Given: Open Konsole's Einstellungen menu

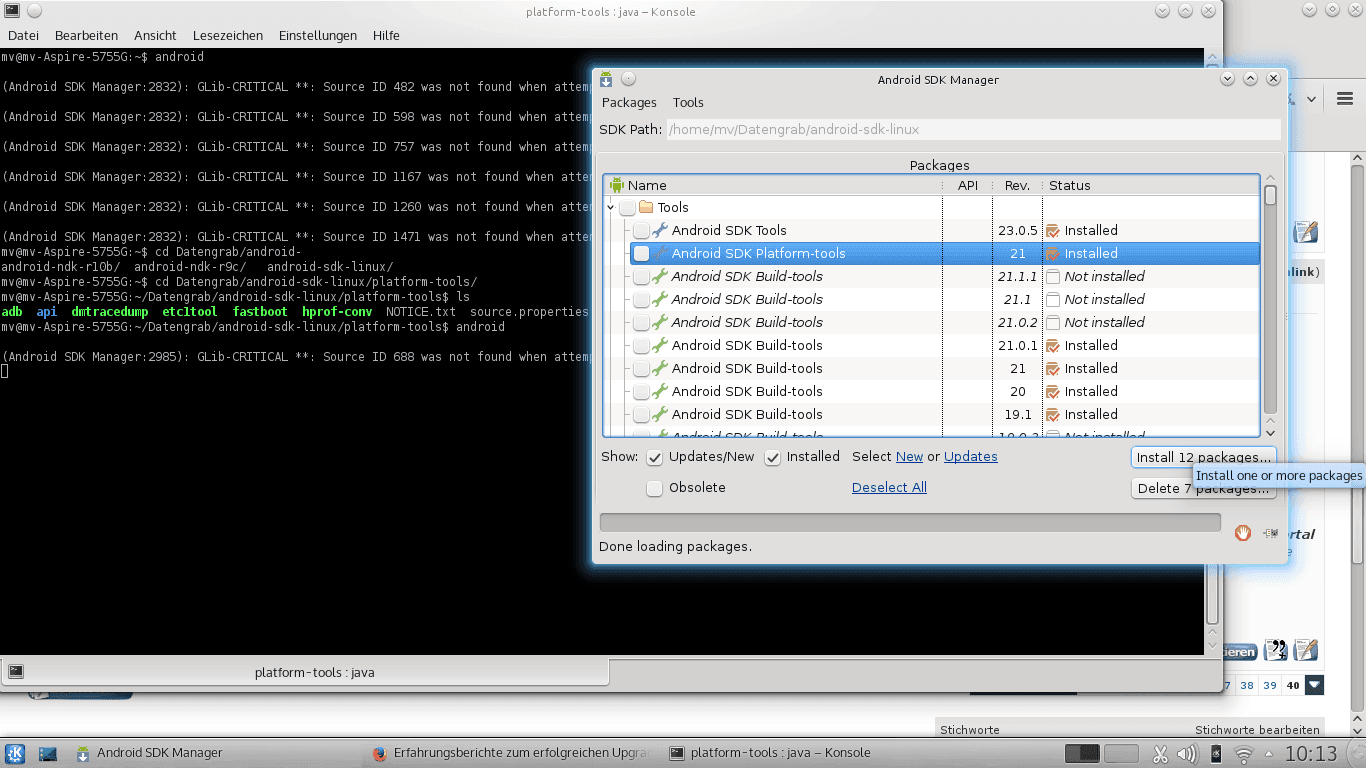Looking at the screenshot, I should click(318, 35).
